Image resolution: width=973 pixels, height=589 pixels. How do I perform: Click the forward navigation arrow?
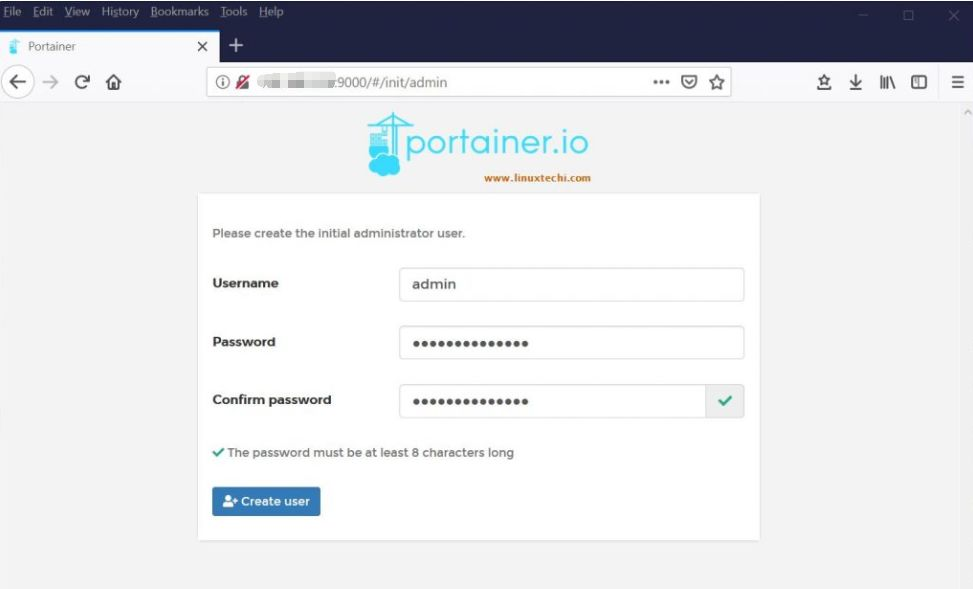50,82
